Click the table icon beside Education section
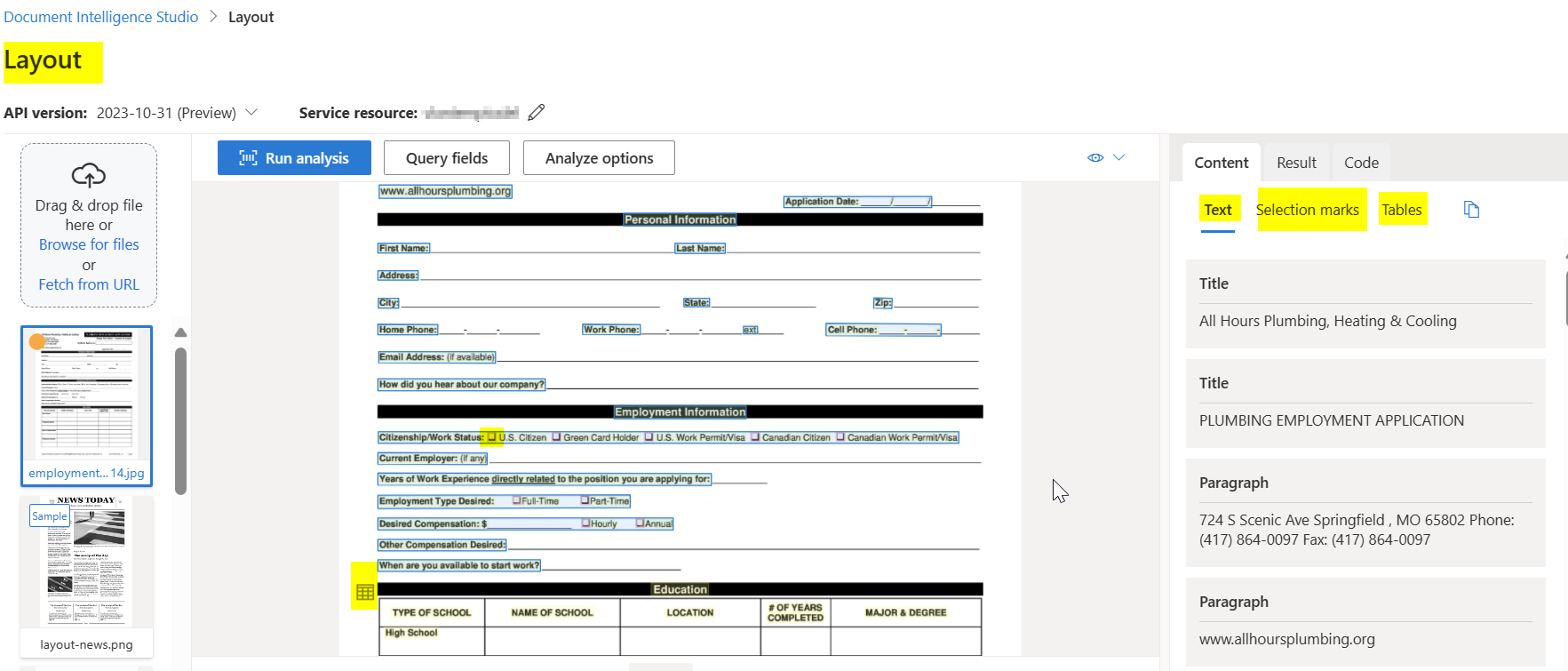This screenshot has width=1568, height=671. pos(364,592)
